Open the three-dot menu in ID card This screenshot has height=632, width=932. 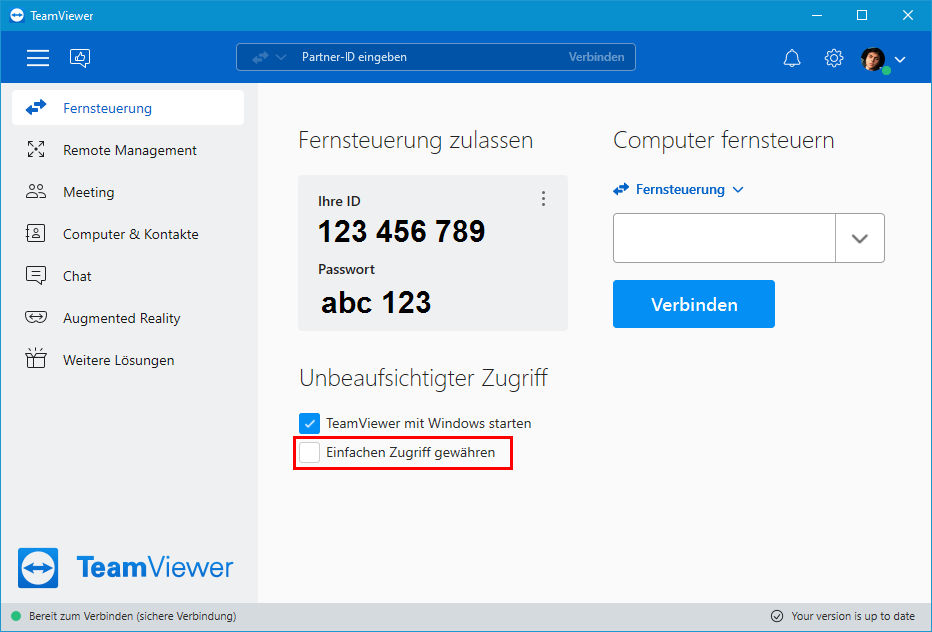(x=543, y=199)
